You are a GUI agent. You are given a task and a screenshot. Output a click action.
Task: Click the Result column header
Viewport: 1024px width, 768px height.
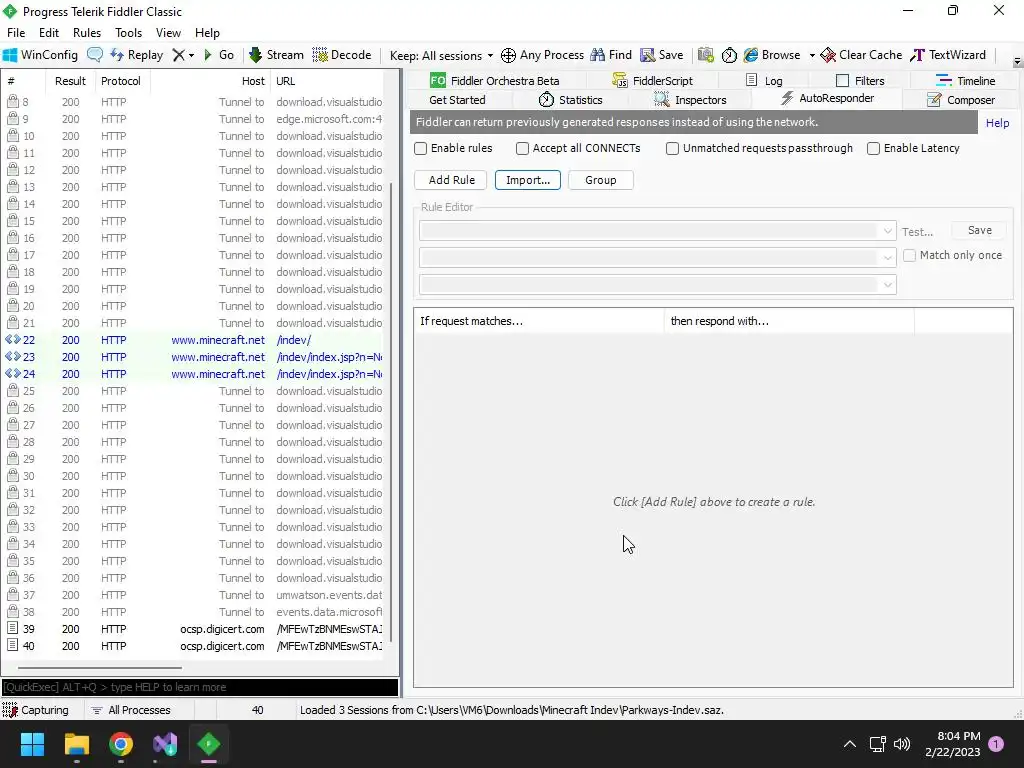[x=70, y=81]
